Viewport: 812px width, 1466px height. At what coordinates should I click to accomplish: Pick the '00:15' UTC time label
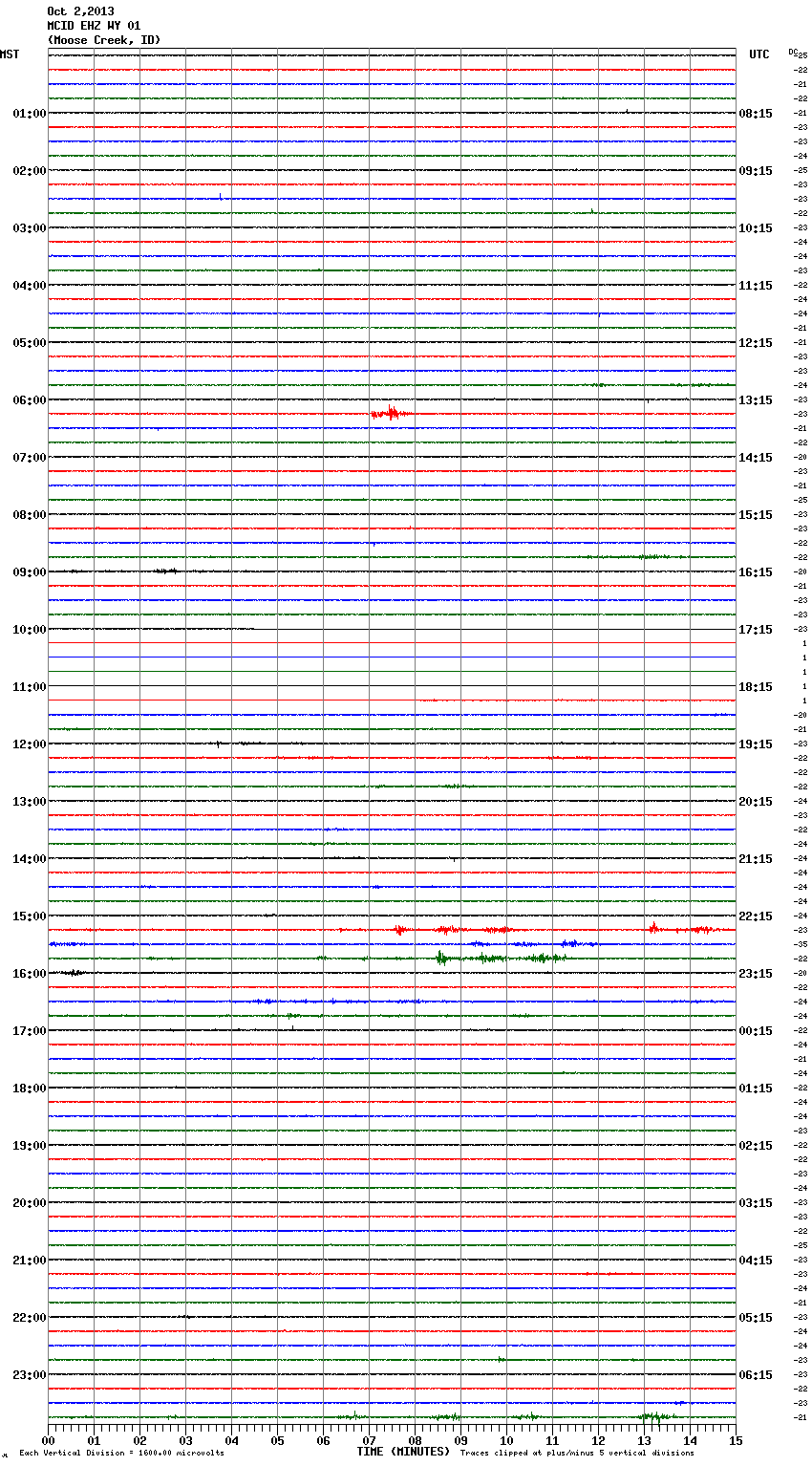pyautogui.click(x=756, y=1031)
